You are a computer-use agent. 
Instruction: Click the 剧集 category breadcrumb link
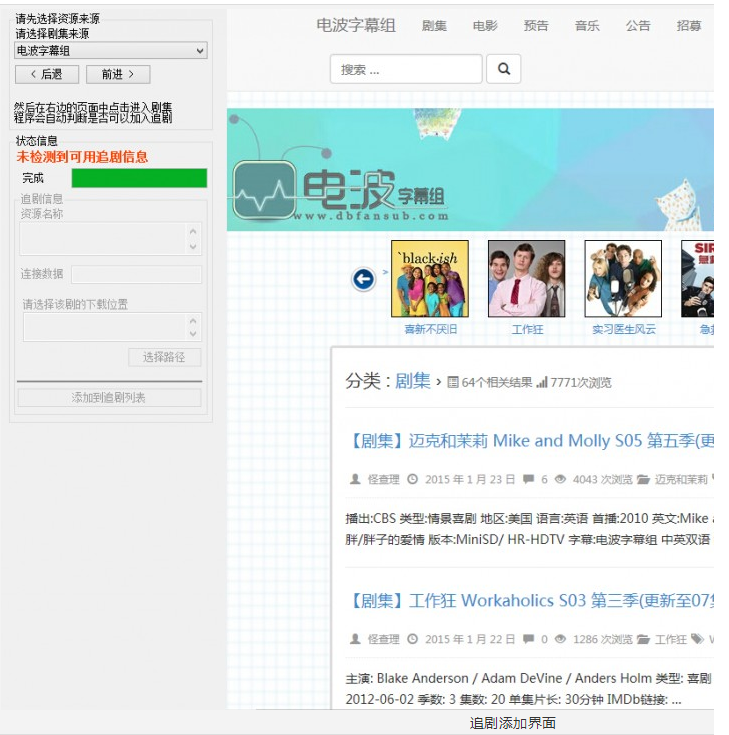click(413, 381)
